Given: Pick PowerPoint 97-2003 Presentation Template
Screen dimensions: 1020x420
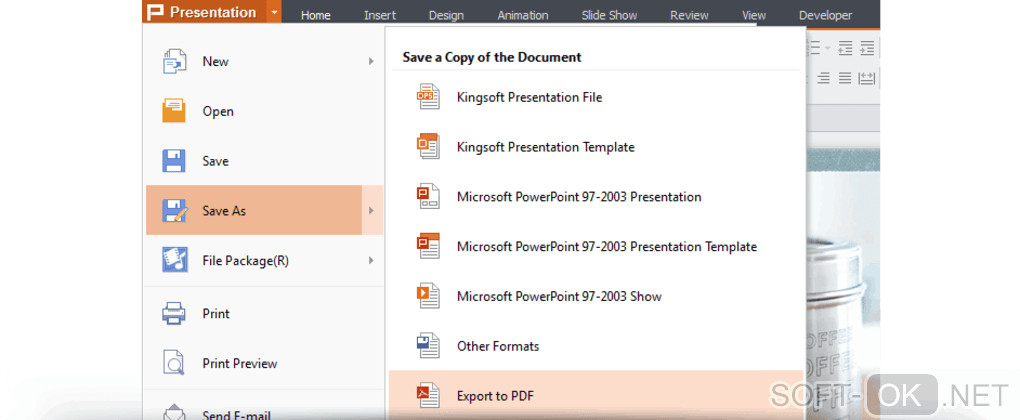Looking at the screenshot, I should tap(606, 246).
